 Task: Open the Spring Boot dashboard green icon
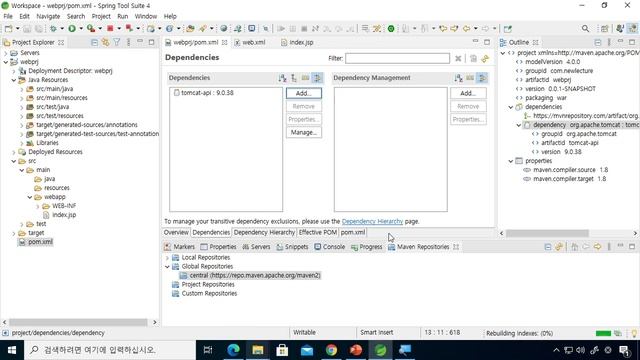(x=391, y=29)
